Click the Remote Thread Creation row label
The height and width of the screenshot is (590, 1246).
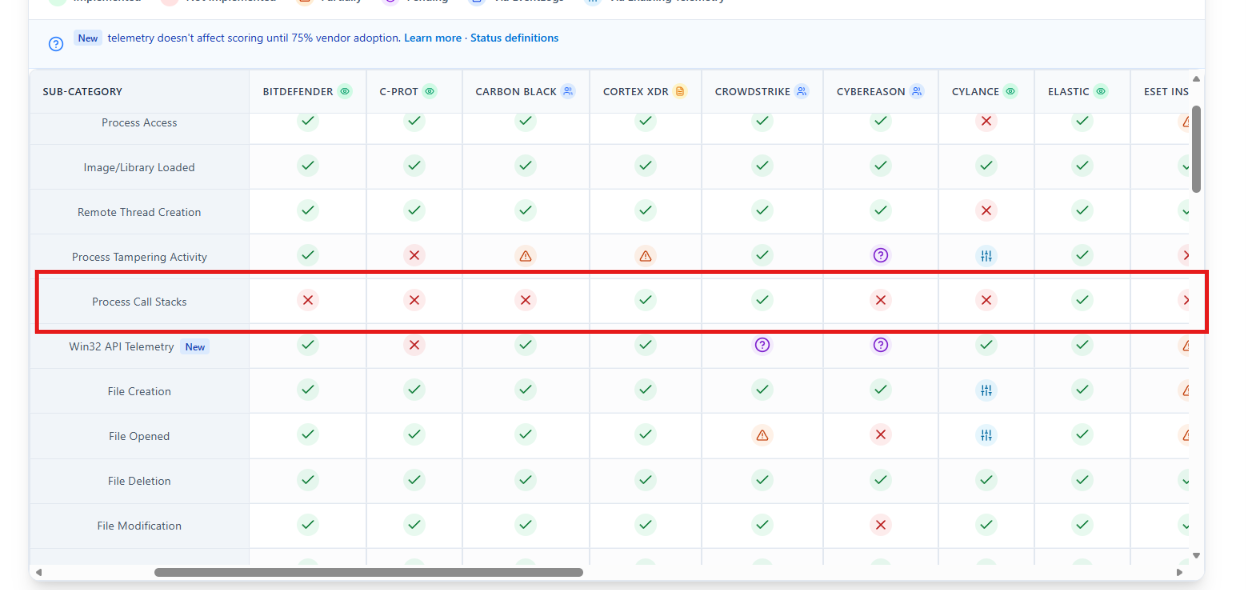click(x=139, y=212)
